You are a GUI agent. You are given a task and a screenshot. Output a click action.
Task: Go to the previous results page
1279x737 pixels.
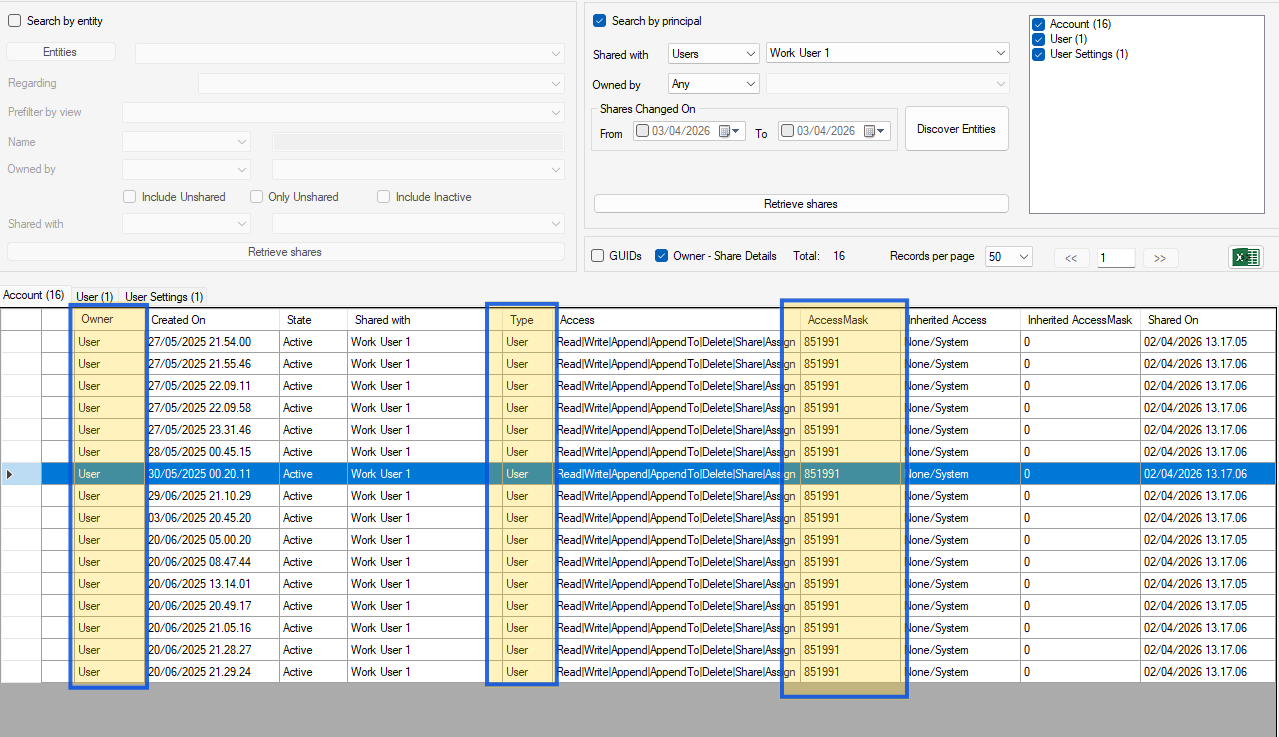pos(1071,257)
